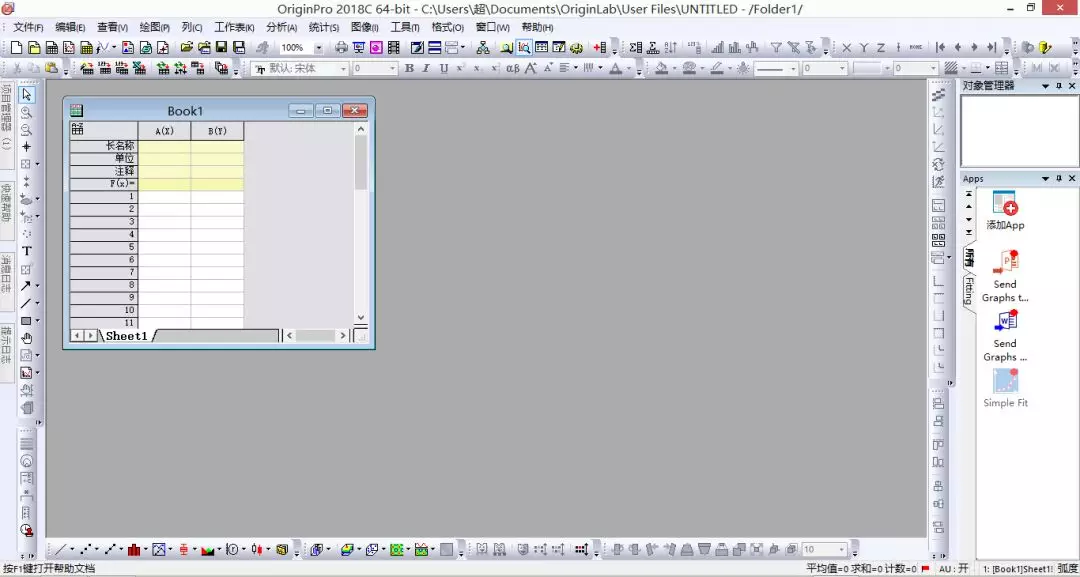
Task: Select the Text tool (T)
Action: click(x=27, y=251)
